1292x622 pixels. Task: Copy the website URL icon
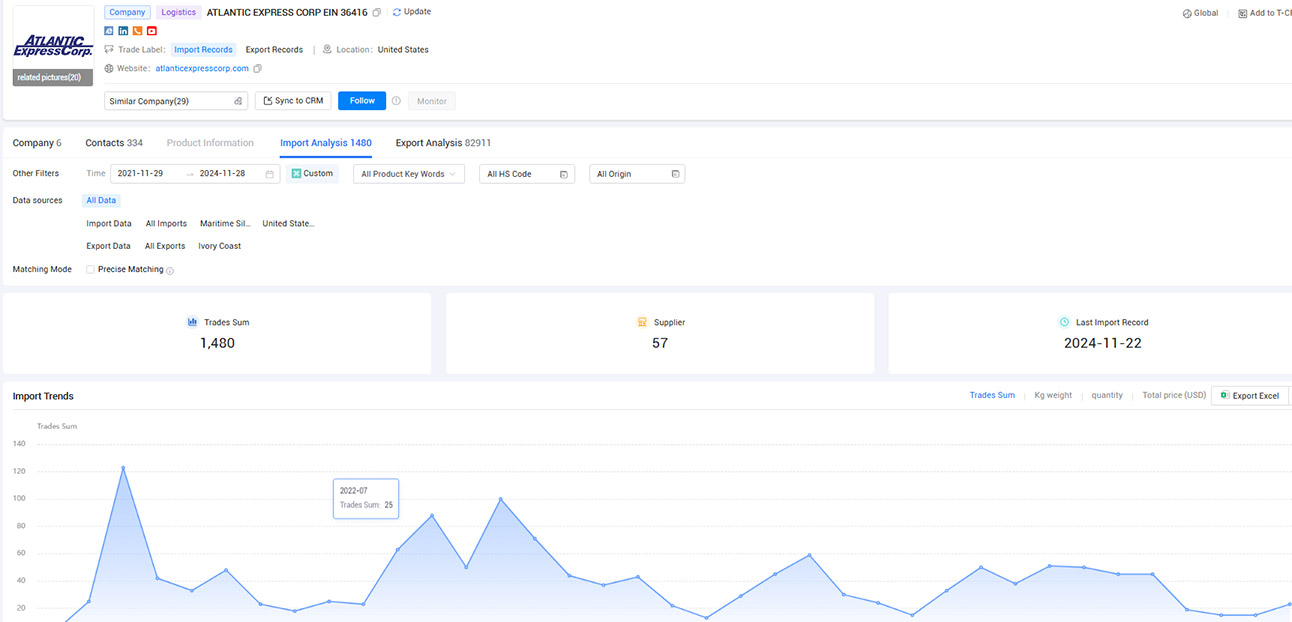click(257, 69)
